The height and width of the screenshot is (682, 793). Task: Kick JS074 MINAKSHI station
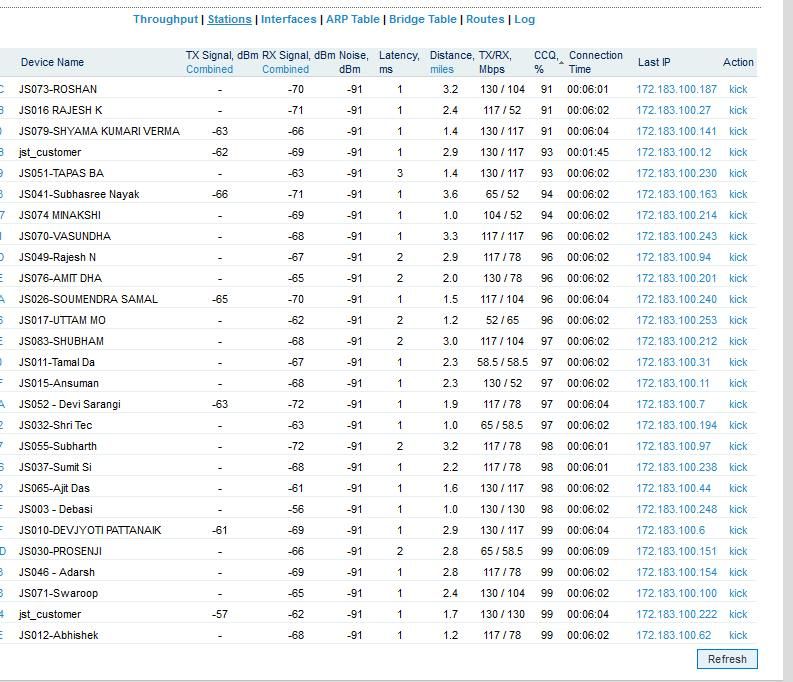738,215
